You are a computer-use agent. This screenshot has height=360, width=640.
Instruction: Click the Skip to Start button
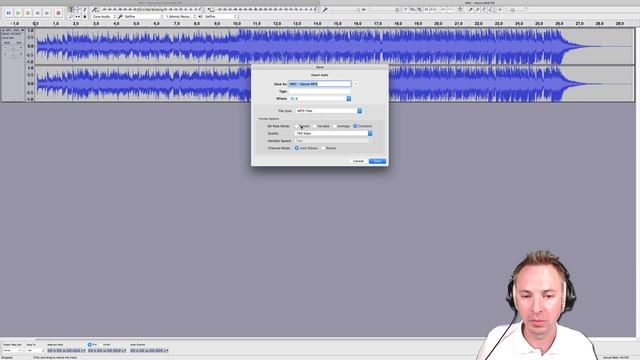[x=38, y=13]
